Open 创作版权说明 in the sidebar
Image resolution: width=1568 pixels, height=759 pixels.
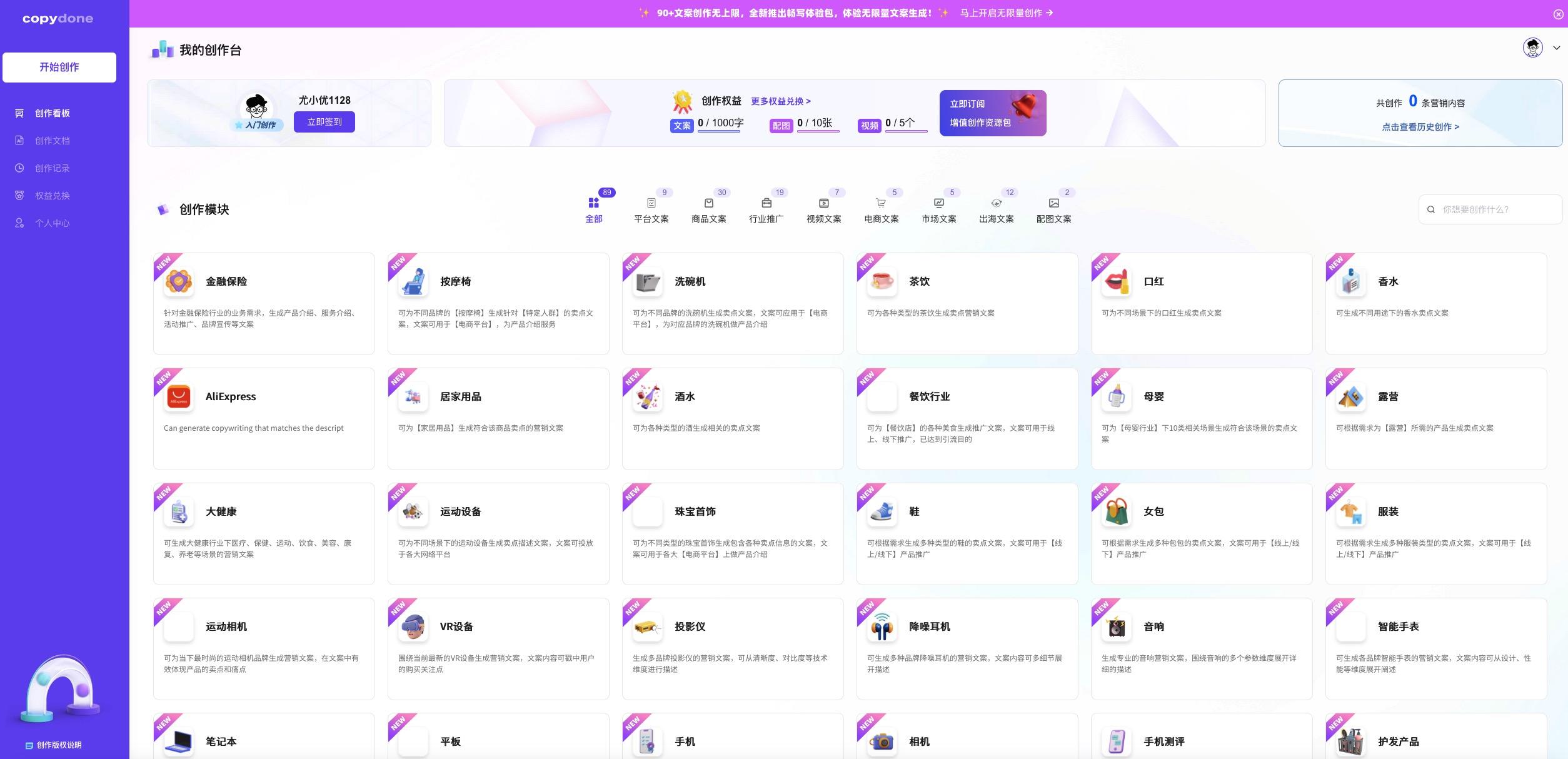(54, 745)
